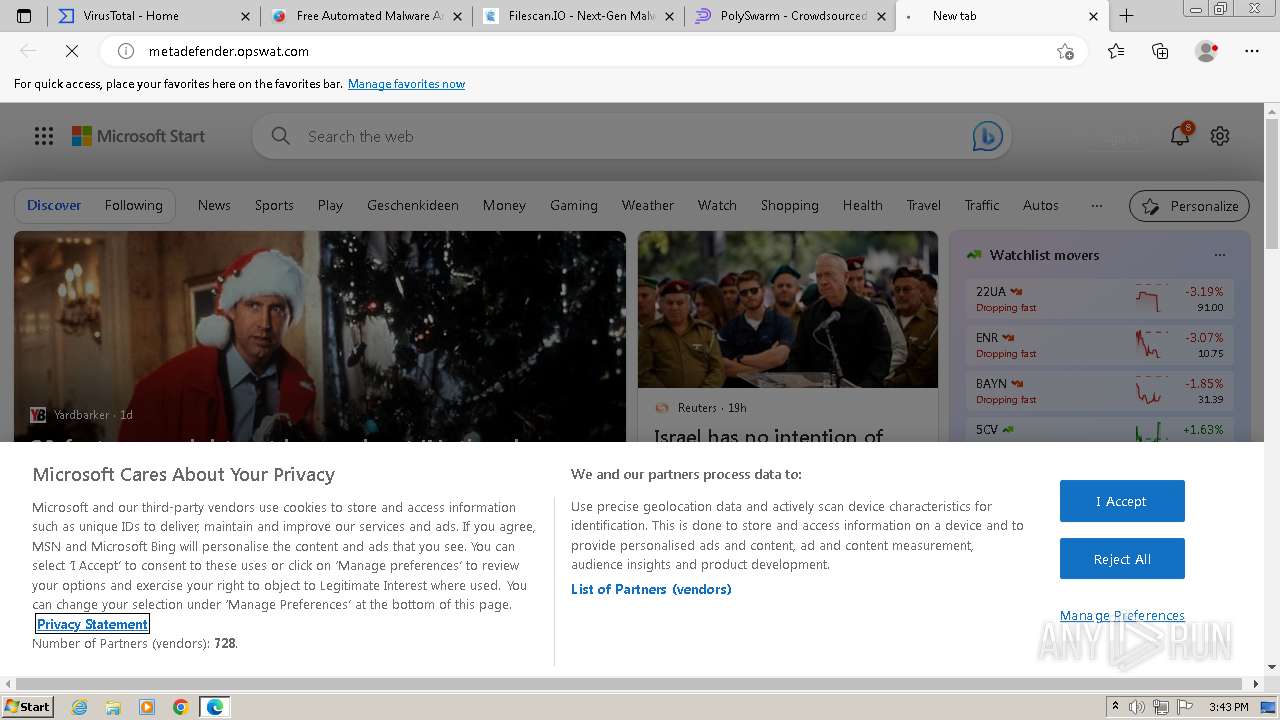Launch Chrome from the taskbar
The width and height of the screenshot is (1280, 720).
click(181, 707)
